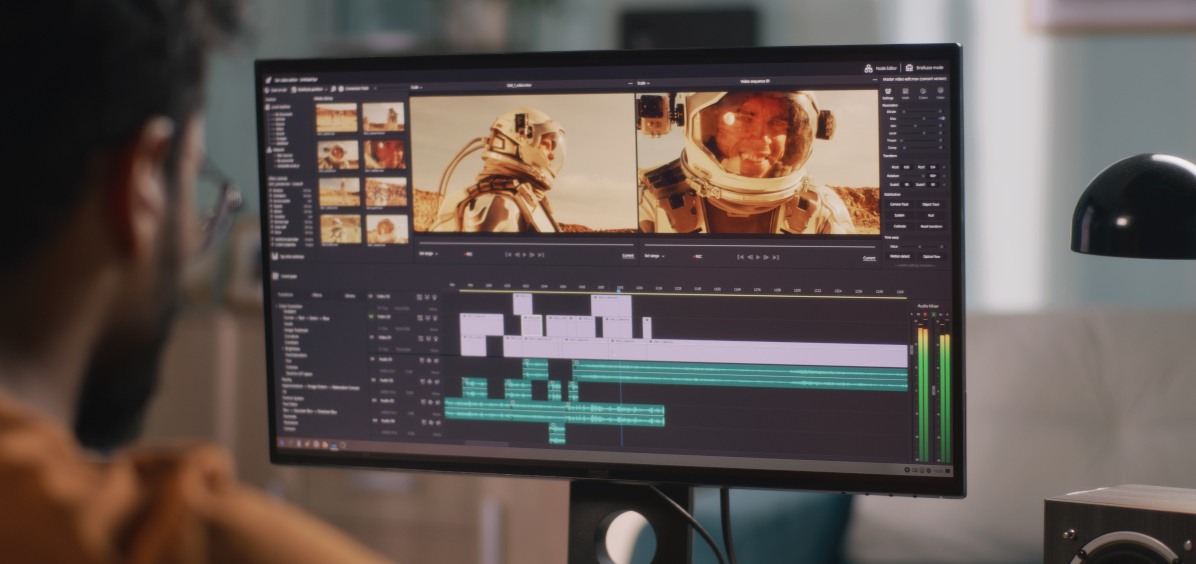Expand the Color Correction tree node

coord(276,306)
